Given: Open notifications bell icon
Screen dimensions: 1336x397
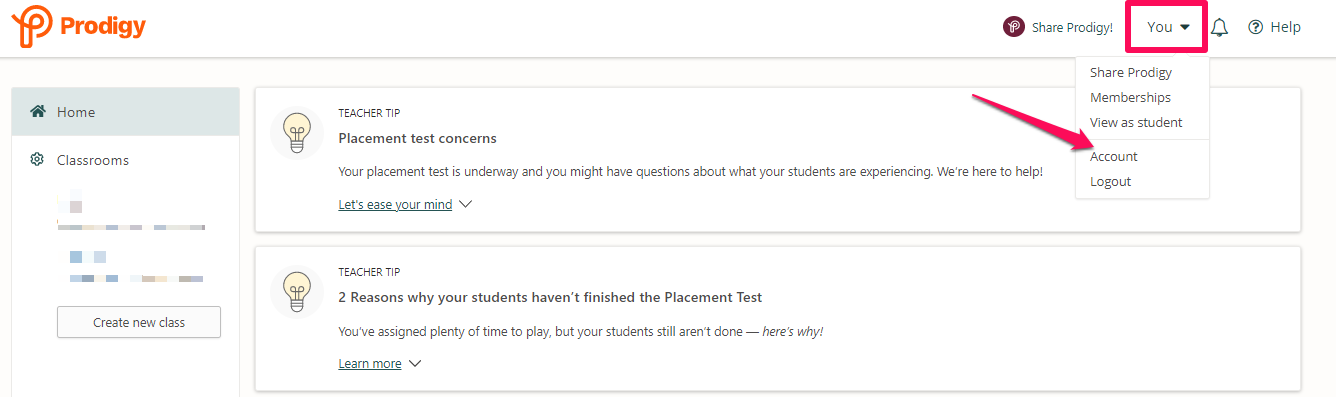Looking at the screenshot, I should coord(1219,28).
